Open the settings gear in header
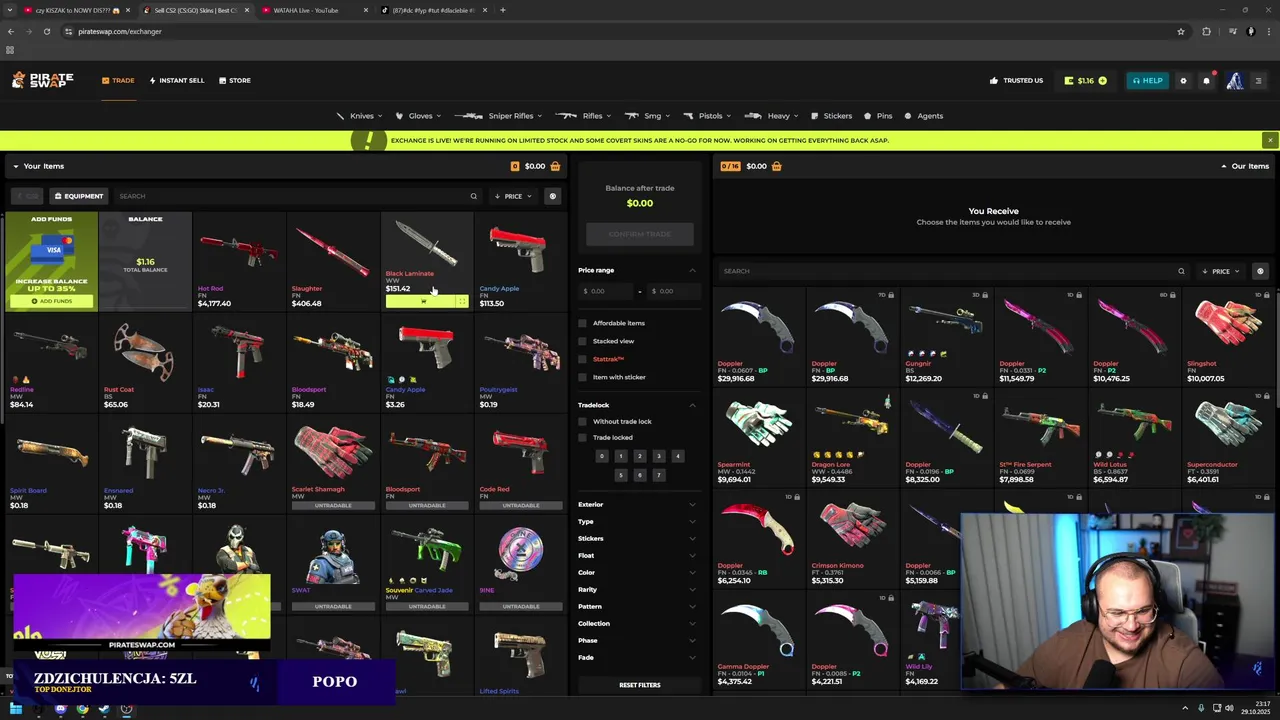Image resolution: width=1280 pixels, height=720 pixels. click(1183, 81)
